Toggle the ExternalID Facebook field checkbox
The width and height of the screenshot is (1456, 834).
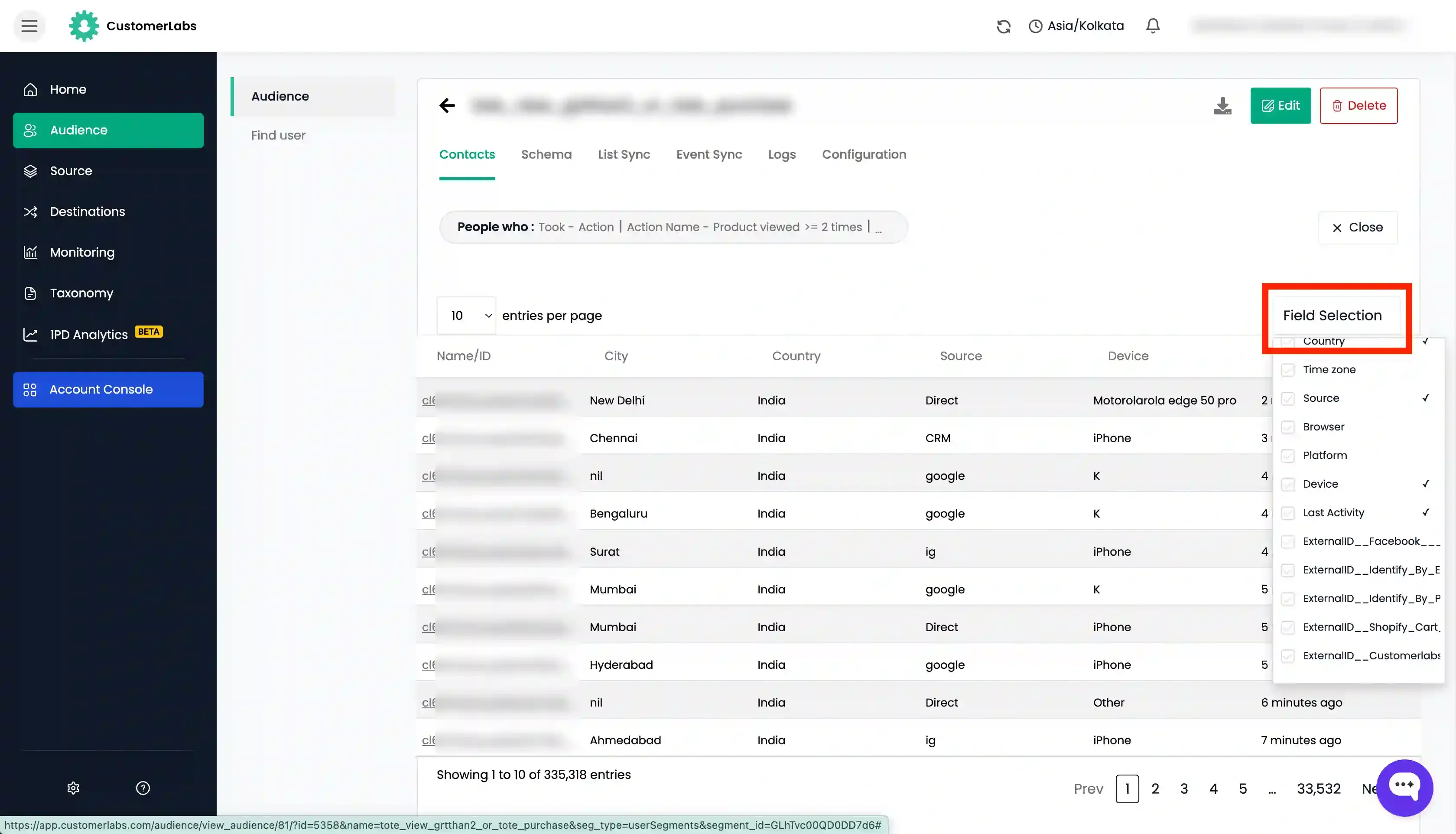pyautogui.click(x=1288, y=542)
